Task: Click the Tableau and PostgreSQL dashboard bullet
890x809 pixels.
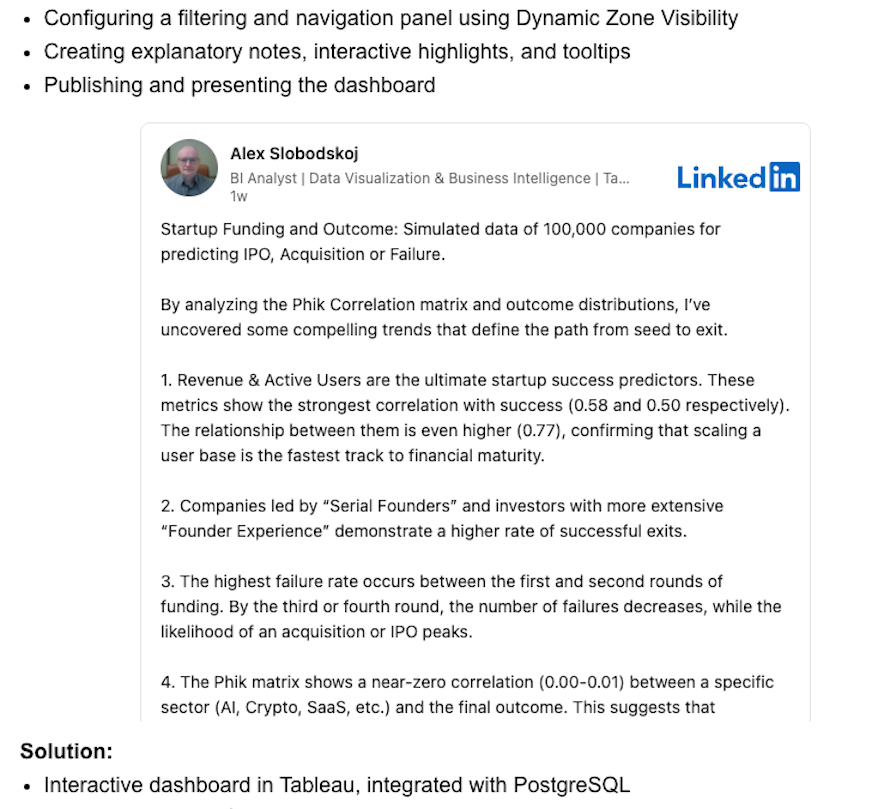Action: [336, 785]
